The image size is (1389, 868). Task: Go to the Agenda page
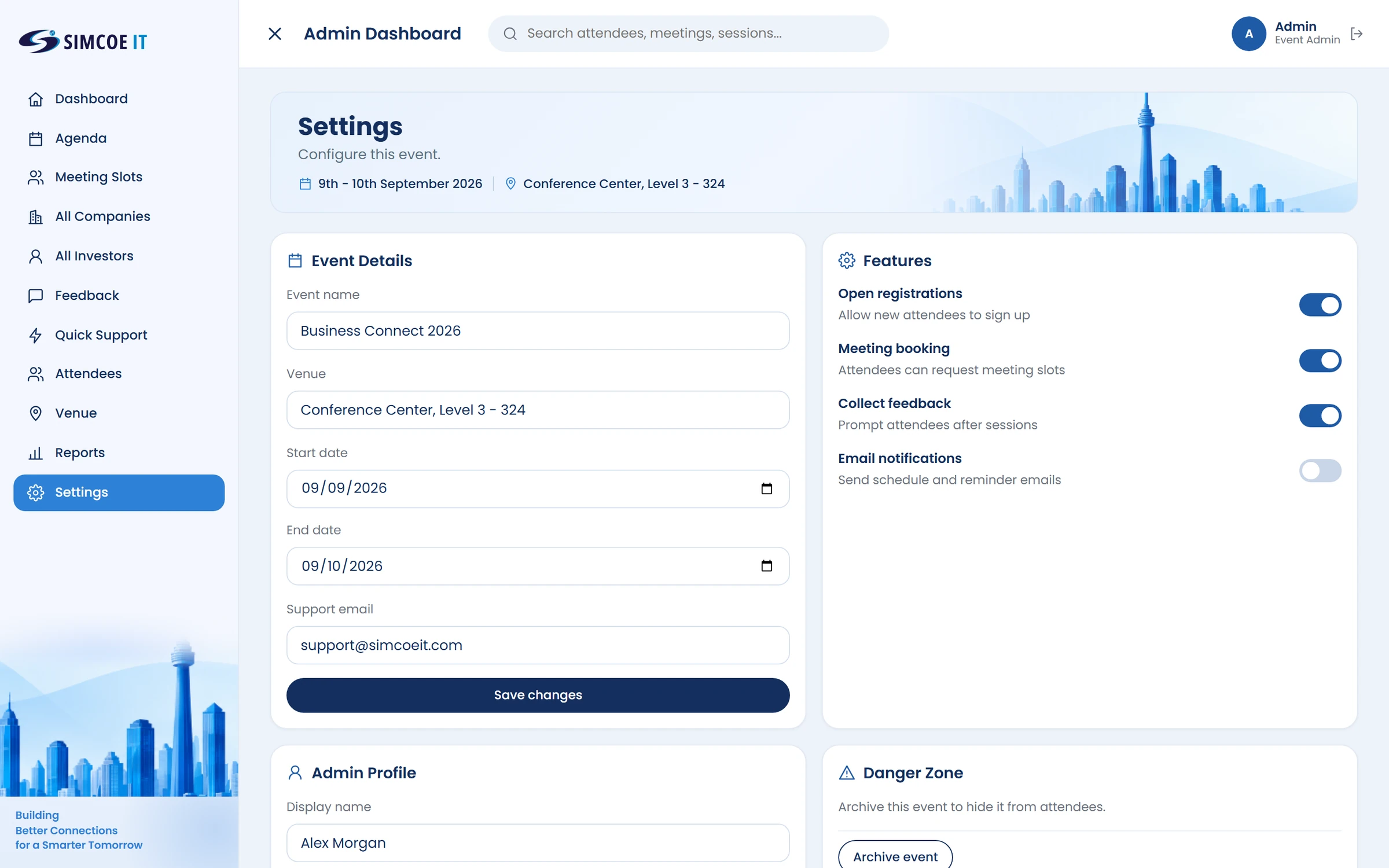(x=119, y=139)
